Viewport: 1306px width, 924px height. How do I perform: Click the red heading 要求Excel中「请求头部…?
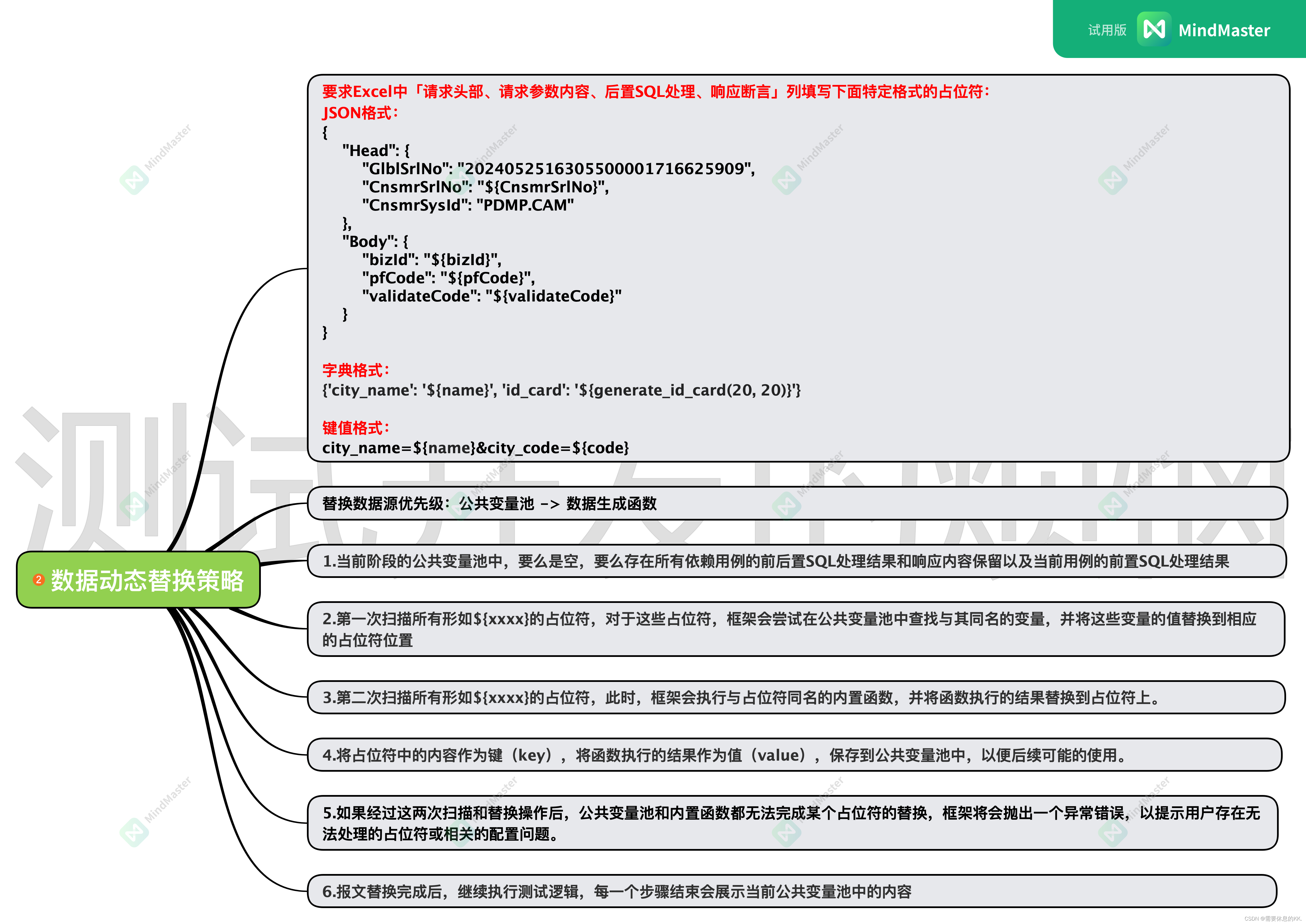tap(656, 91)
